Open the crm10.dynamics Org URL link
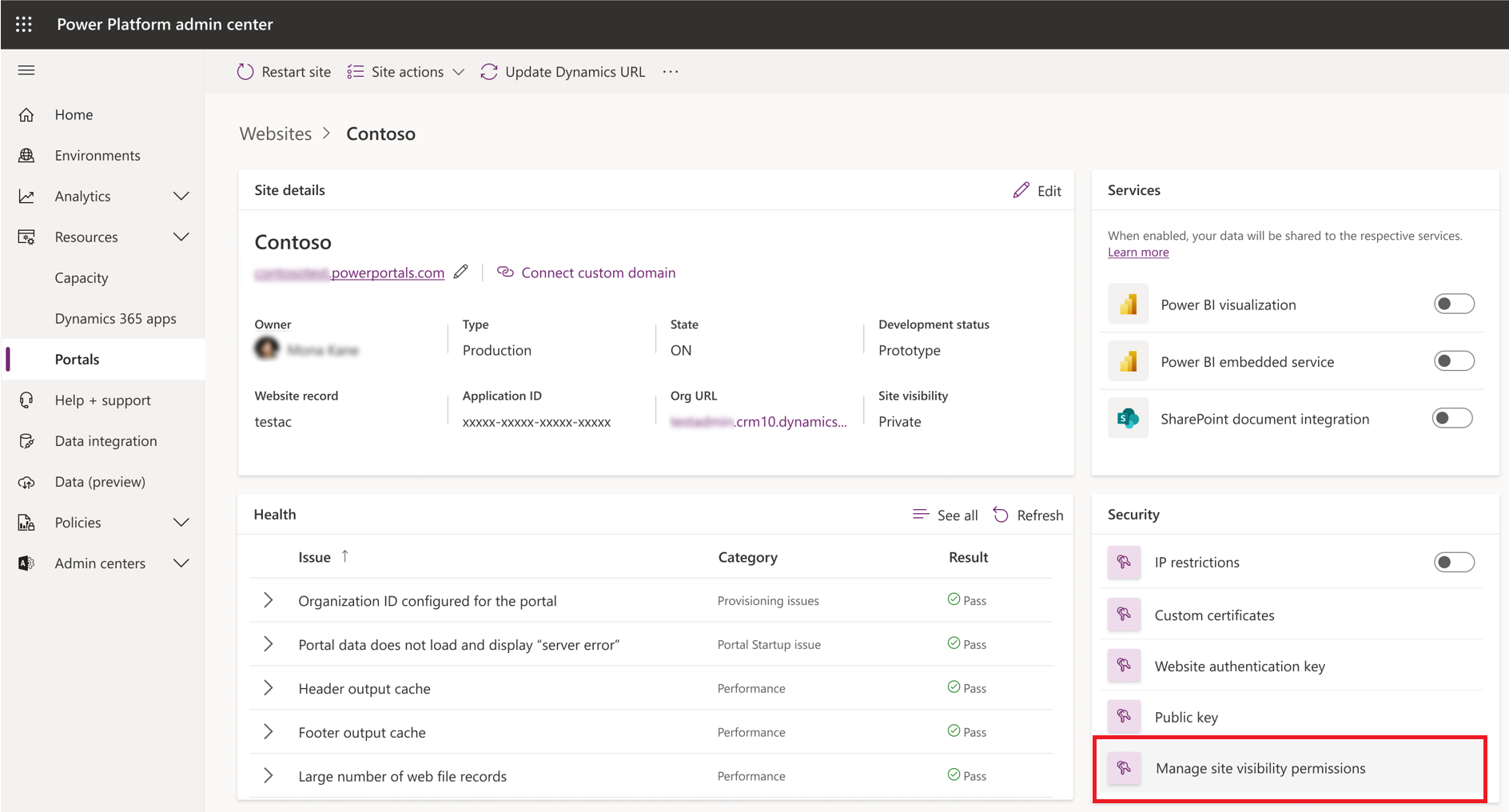 758,422
